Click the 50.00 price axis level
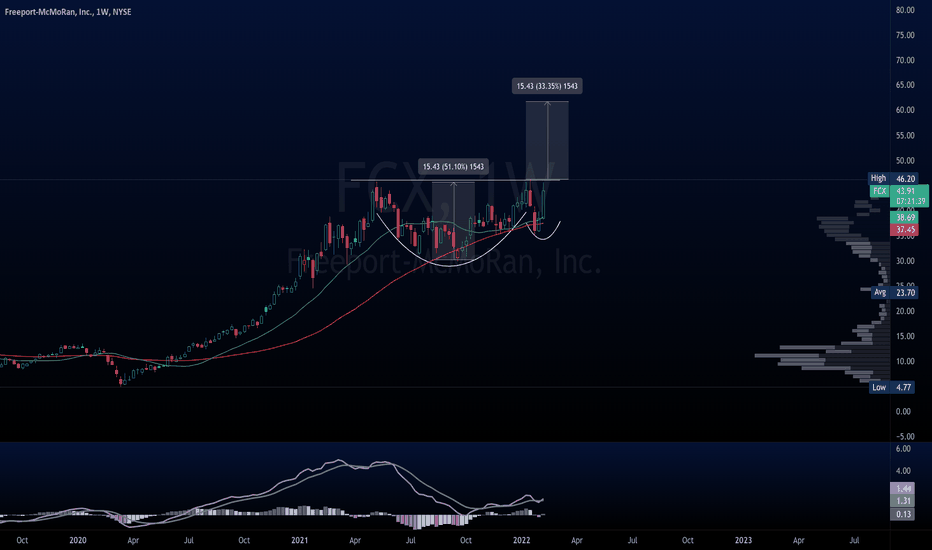 pos(905,161)
